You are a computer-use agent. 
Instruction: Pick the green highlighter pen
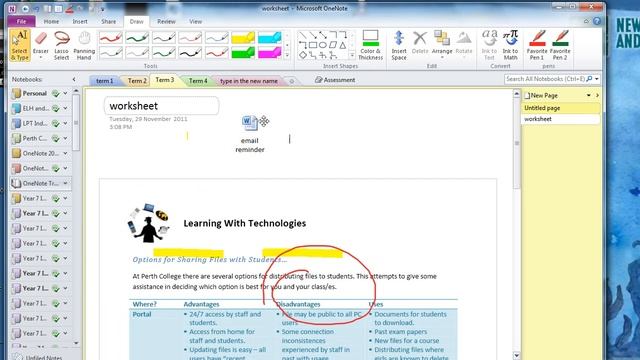(243, 53)
